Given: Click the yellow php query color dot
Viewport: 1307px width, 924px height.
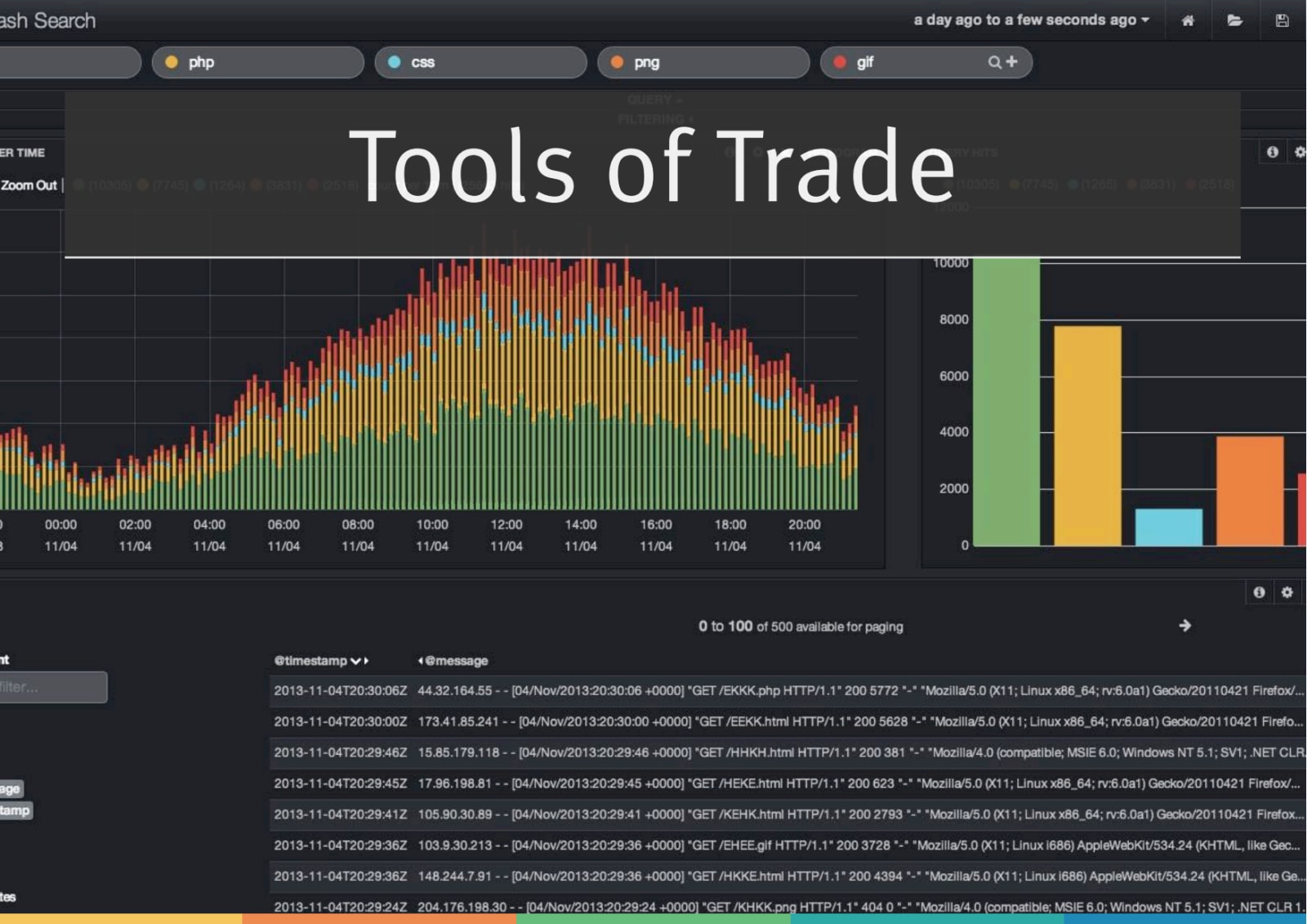Looking at the screenshot, I should pyautogui.click(x=171, y=62).
